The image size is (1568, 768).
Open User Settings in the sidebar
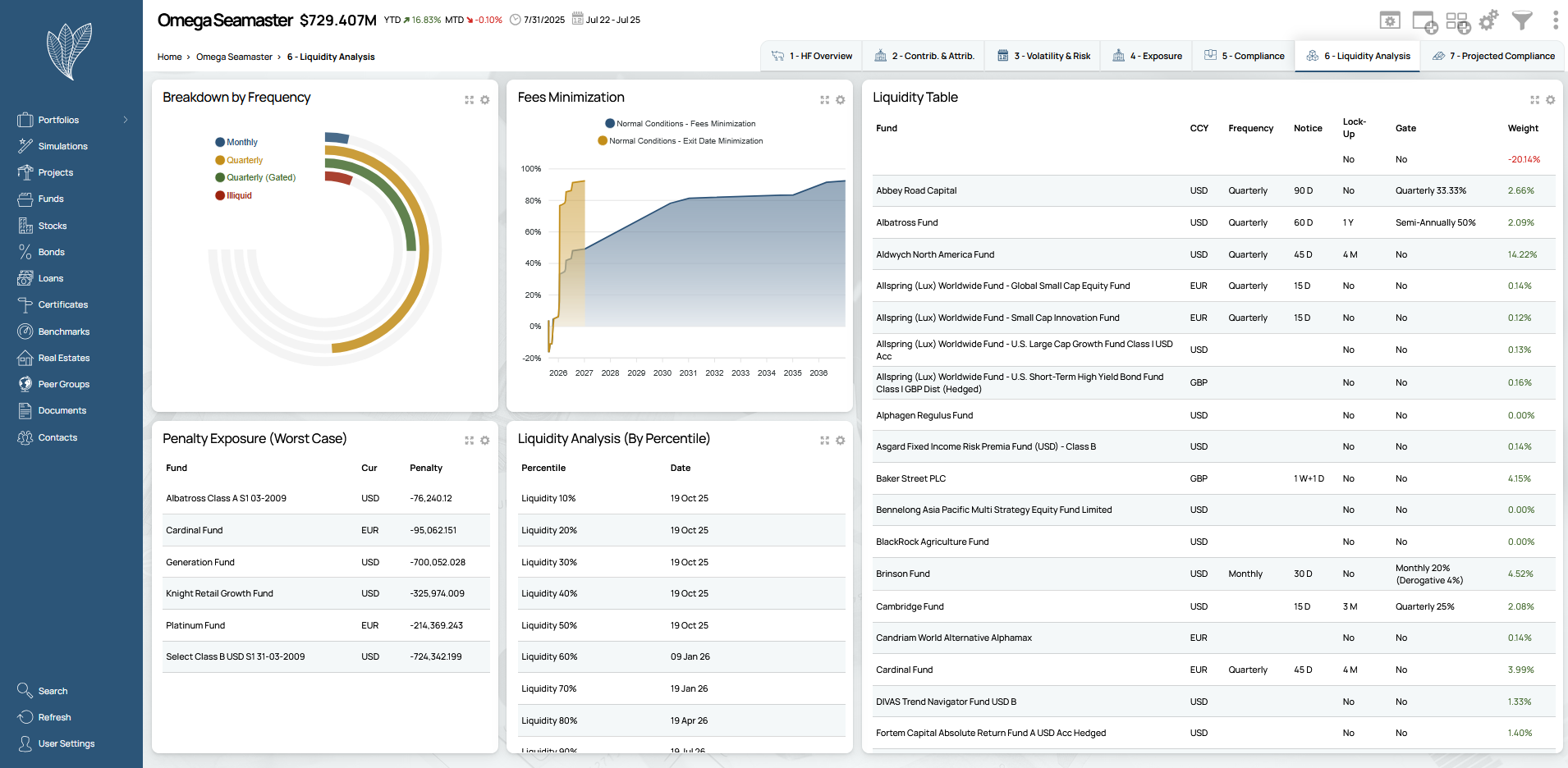66,743
